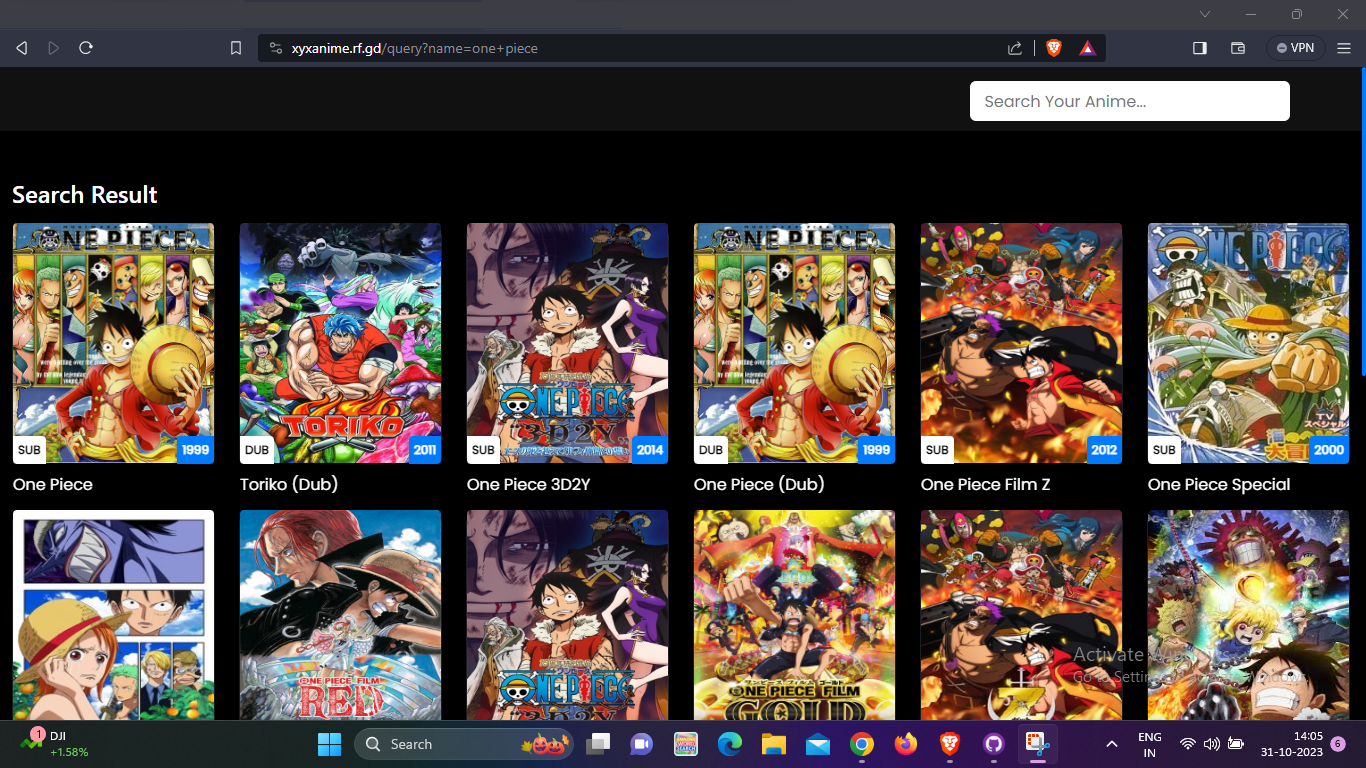The width and height of the screenshot is (1366, 768).
Task: Open the browser hamburger menu
Action: 1344,48
